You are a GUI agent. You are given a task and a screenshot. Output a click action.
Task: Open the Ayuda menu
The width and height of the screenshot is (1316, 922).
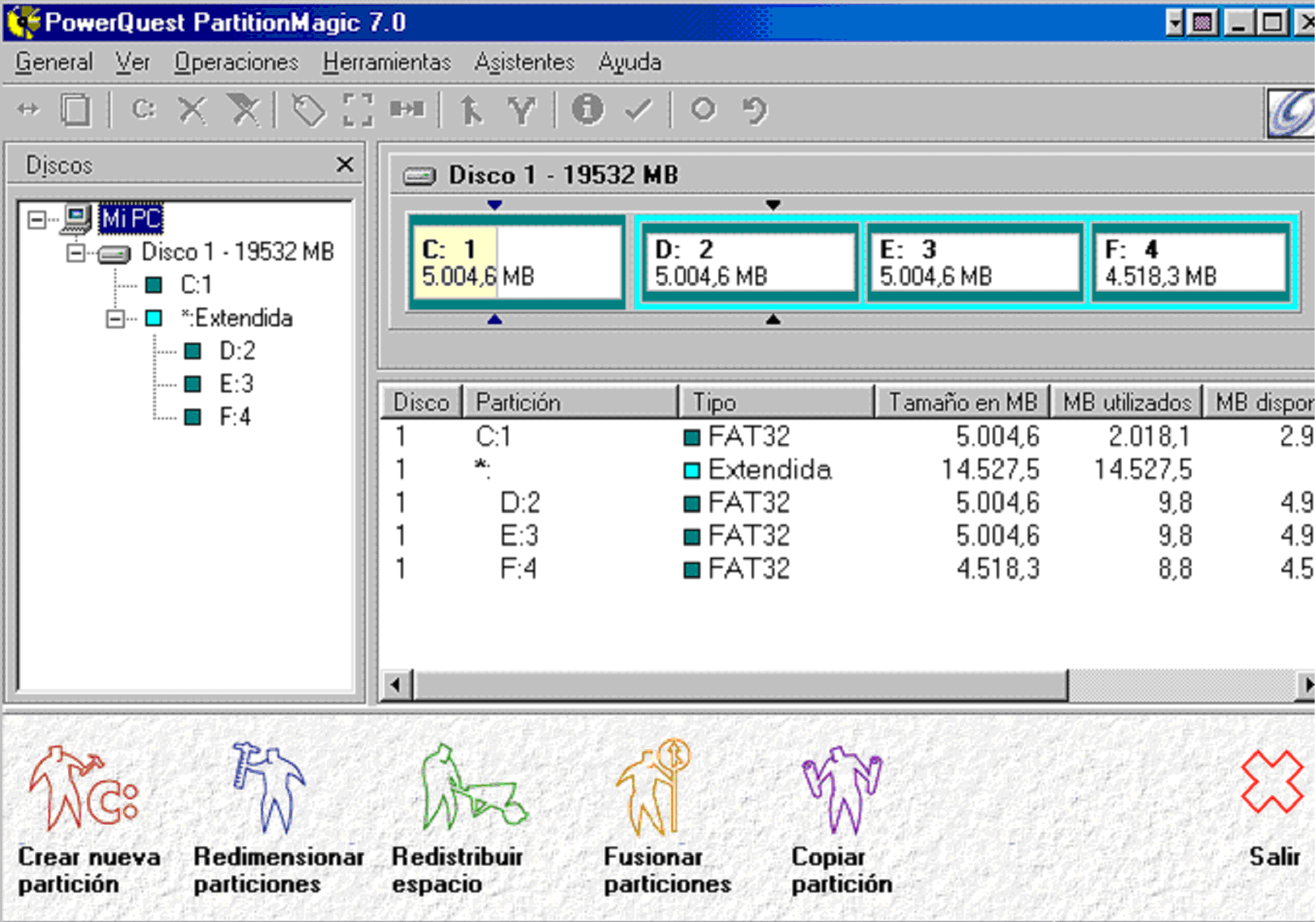click(630, 63)
